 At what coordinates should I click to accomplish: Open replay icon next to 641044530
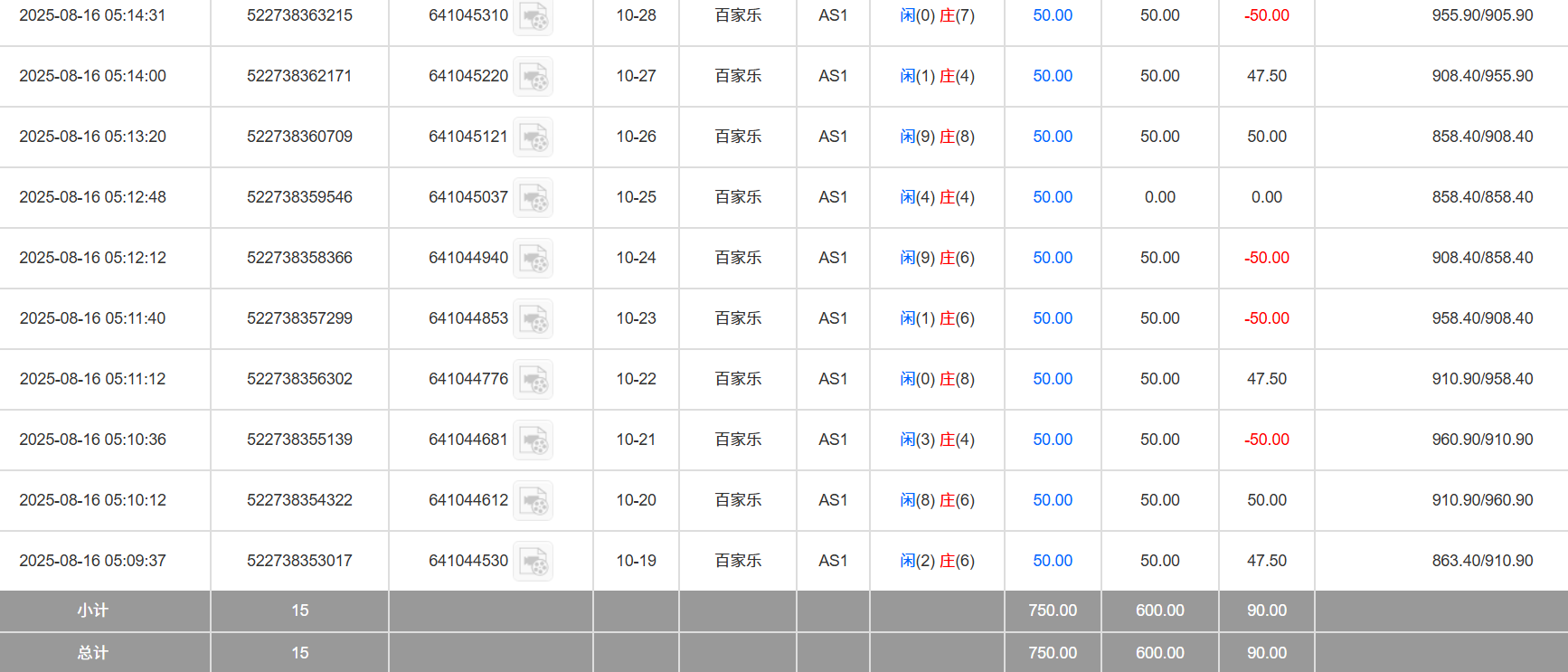tap(533, 562)
